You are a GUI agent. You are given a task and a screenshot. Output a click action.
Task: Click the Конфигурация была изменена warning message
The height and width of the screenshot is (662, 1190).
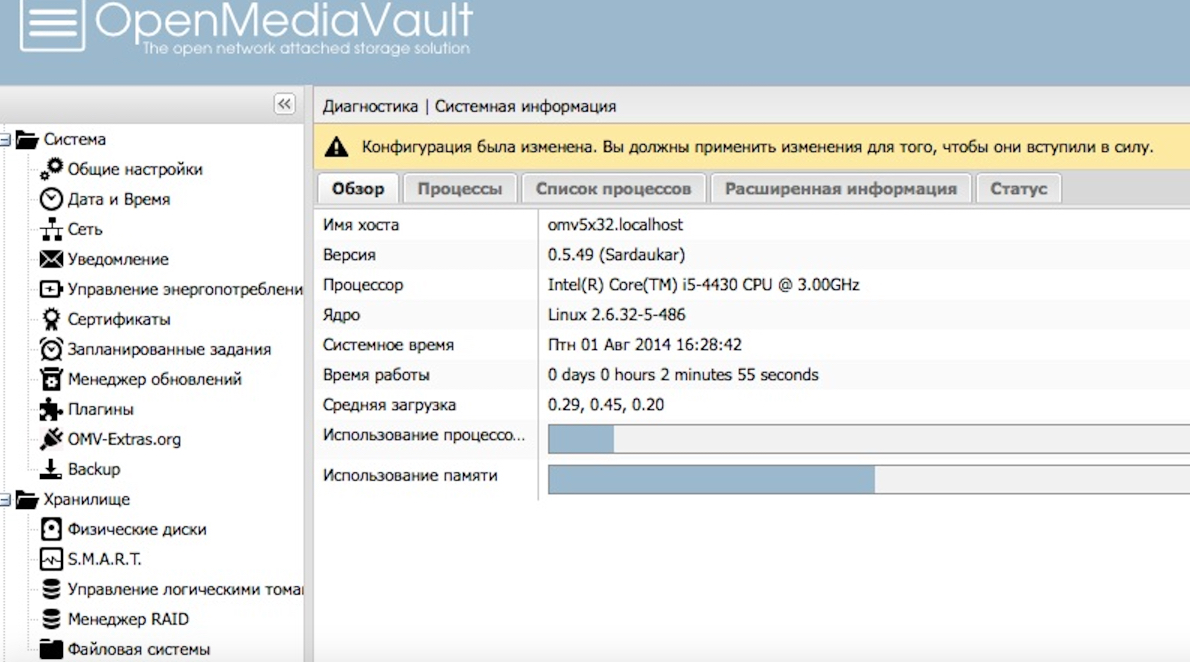[x=757, y=147]
